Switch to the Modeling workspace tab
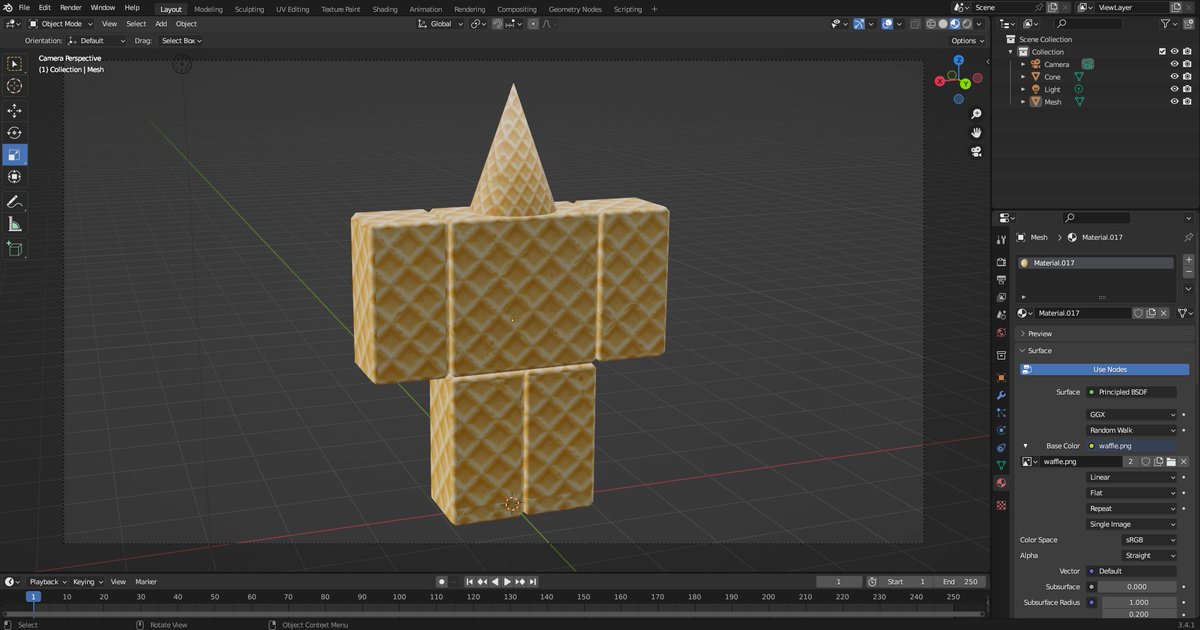Image resolution: width=1200 pixels, height=630 pixels. point(208,9)
